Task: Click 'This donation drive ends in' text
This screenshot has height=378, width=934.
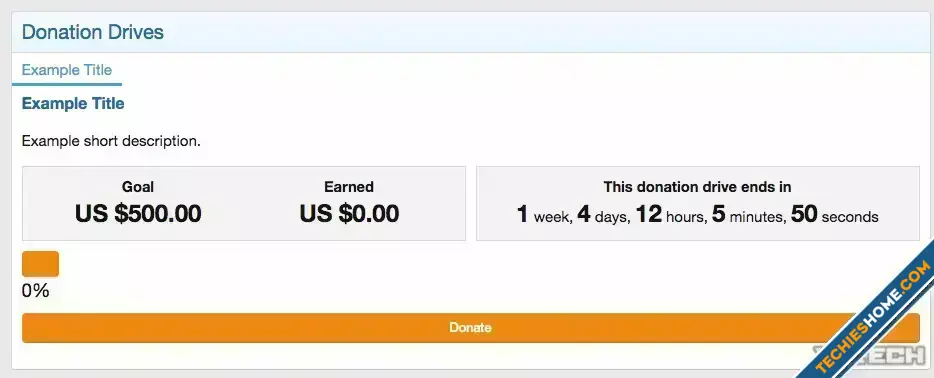Action: (698, 187)
